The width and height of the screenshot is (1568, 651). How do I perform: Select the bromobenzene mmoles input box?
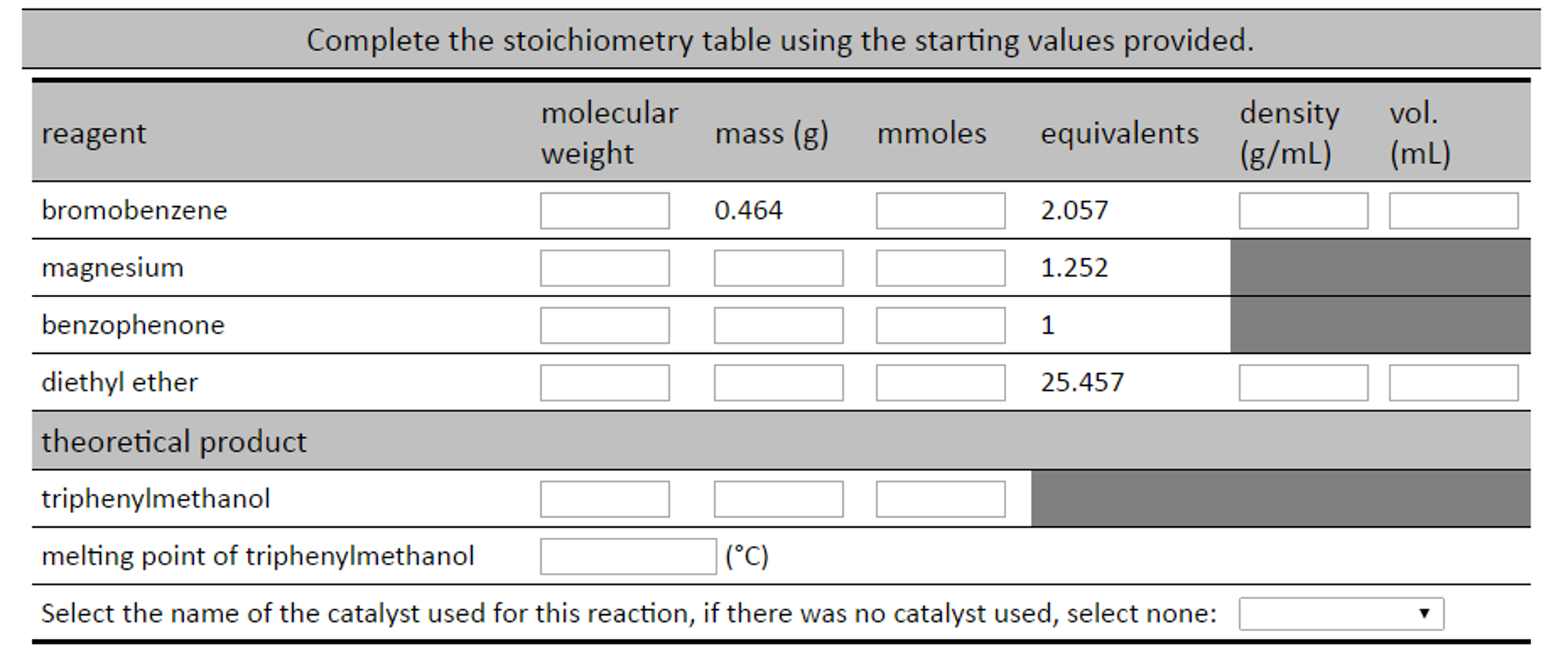pos(940,210)
